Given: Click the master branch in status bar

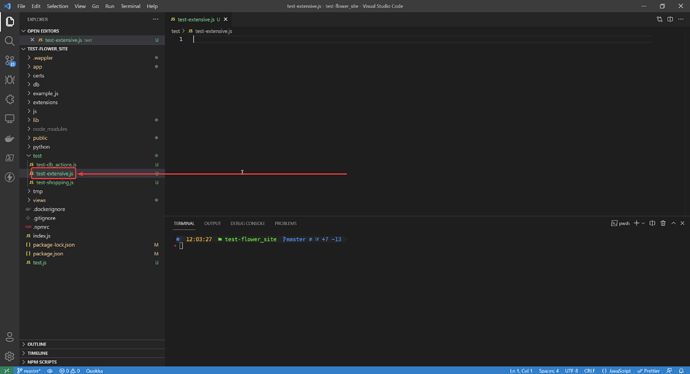Looking at the screenshot, I should tap(29, 371).
